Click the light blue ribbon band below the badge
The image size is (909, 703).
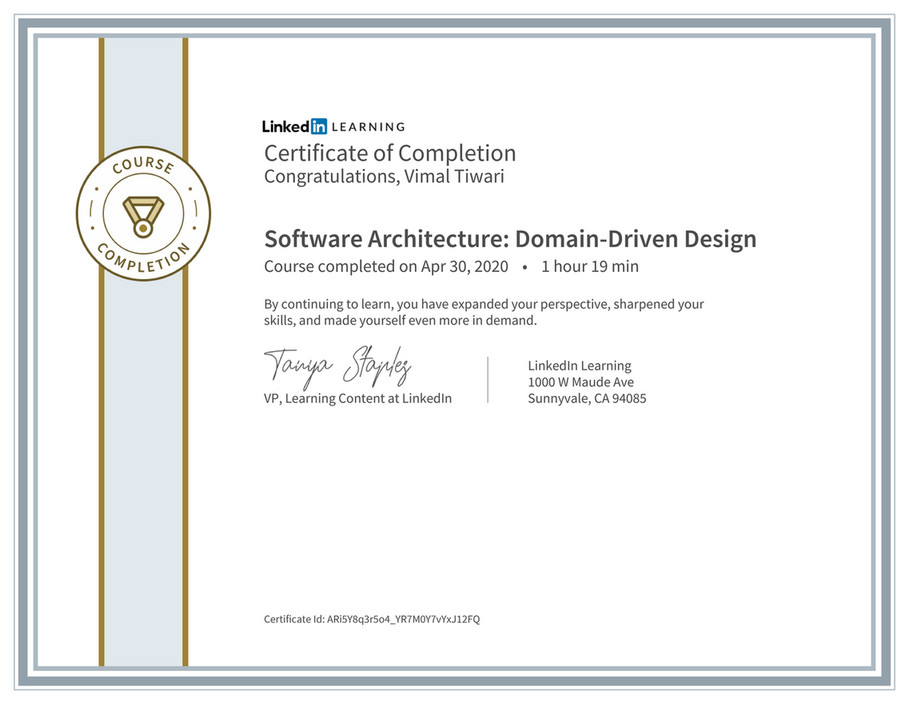click(143, 450)
